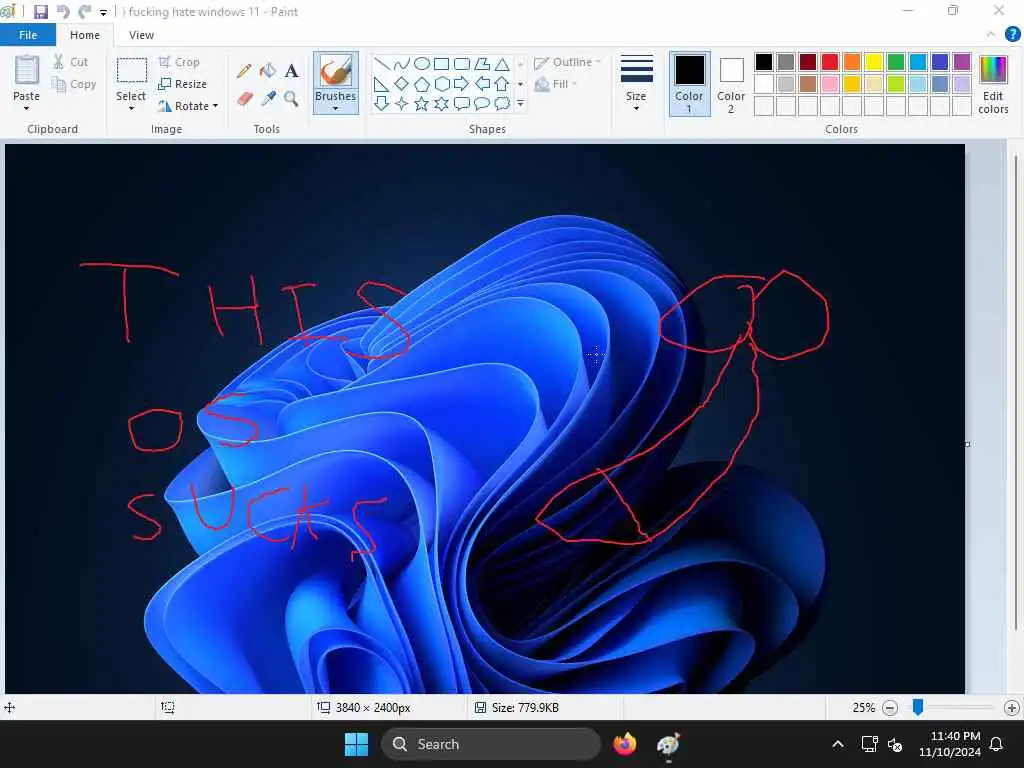Pick the red color swatch
The width and height of the screenshot is (1024, 768).
tap(830, 62)
